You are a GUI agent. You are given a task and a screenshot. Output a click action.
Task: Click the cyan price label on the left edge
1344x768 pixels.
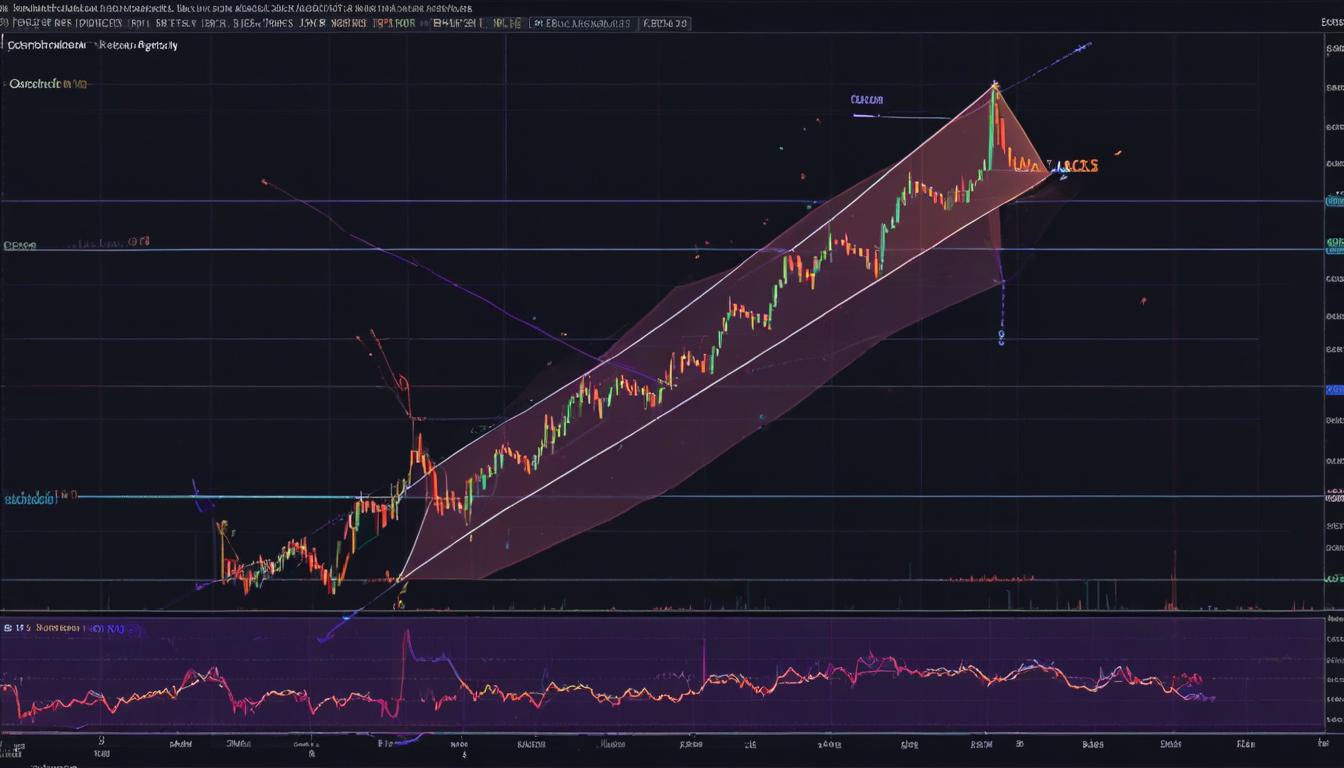click(28, 497)
